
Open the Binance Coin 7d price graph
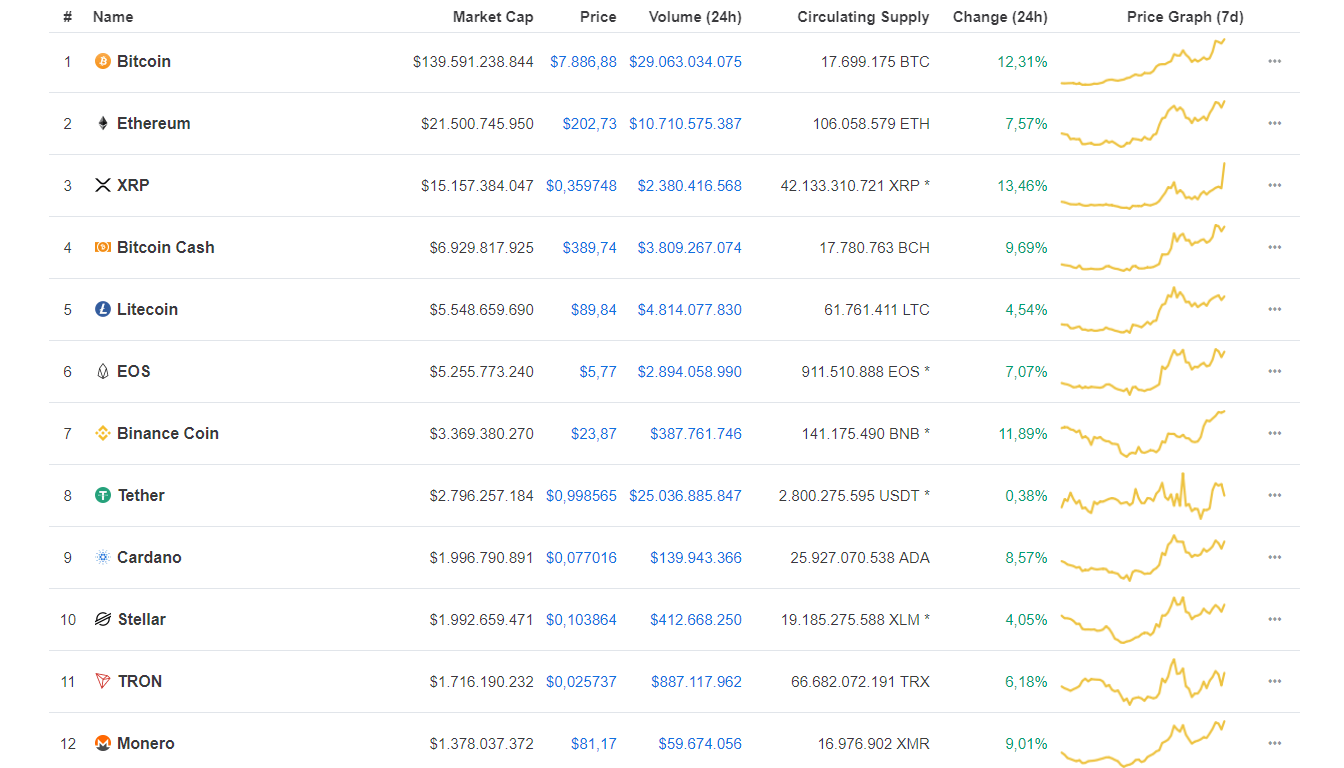(1143, 434)
